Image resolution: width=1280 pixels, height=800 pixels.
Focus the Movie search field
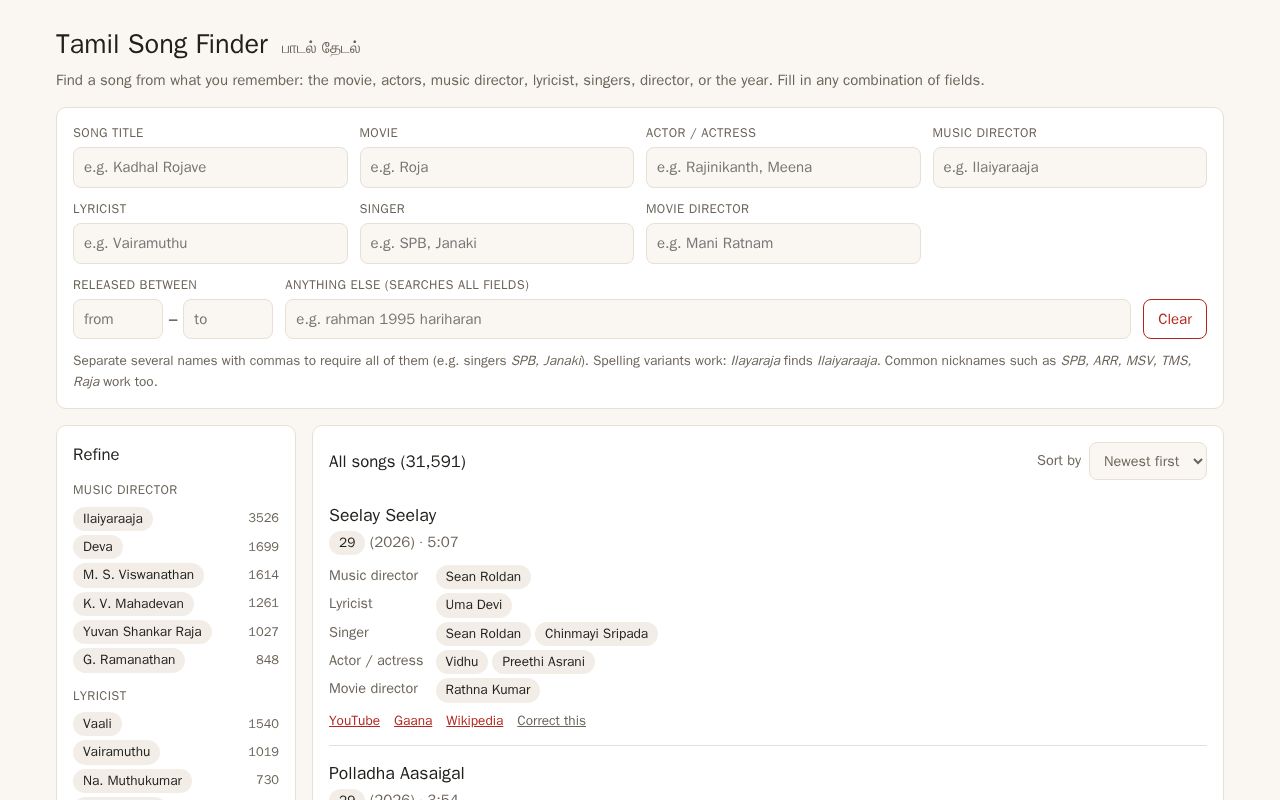coord(497,167)
